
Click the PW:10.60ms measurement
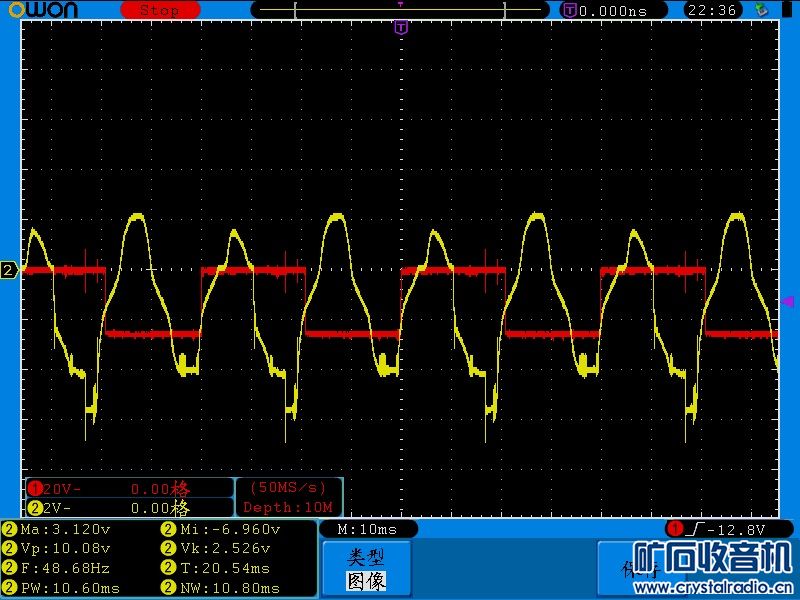(x=62, y=588)
